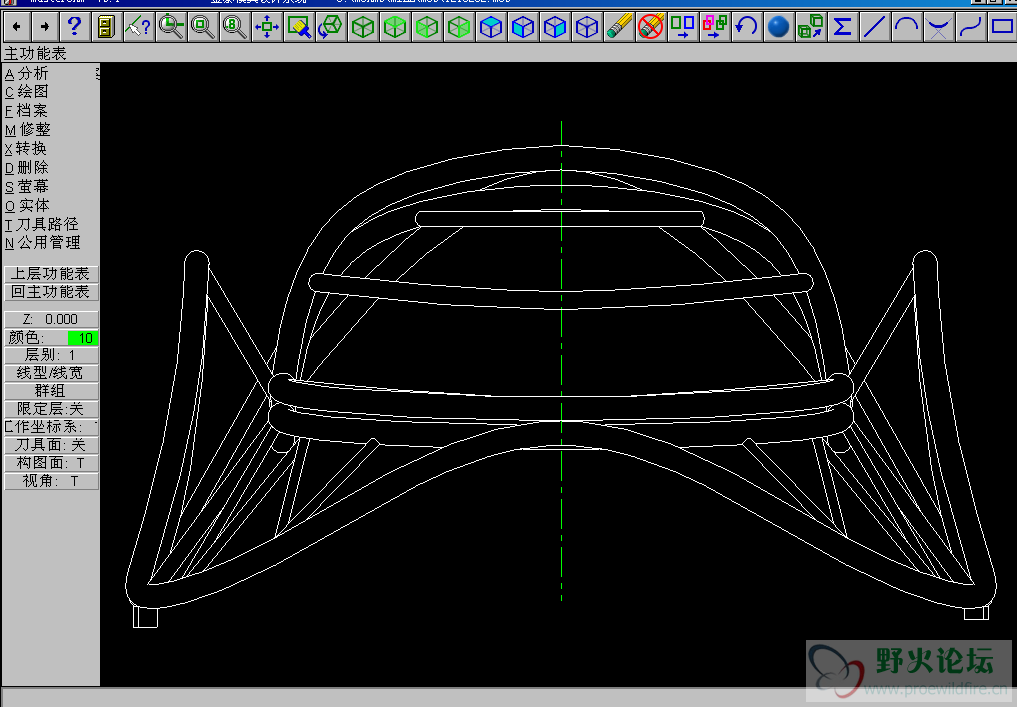The height and width of the screenshot is (707, 1017).
Task: Open help with the question mark icon
Action: tap(74, 27)
